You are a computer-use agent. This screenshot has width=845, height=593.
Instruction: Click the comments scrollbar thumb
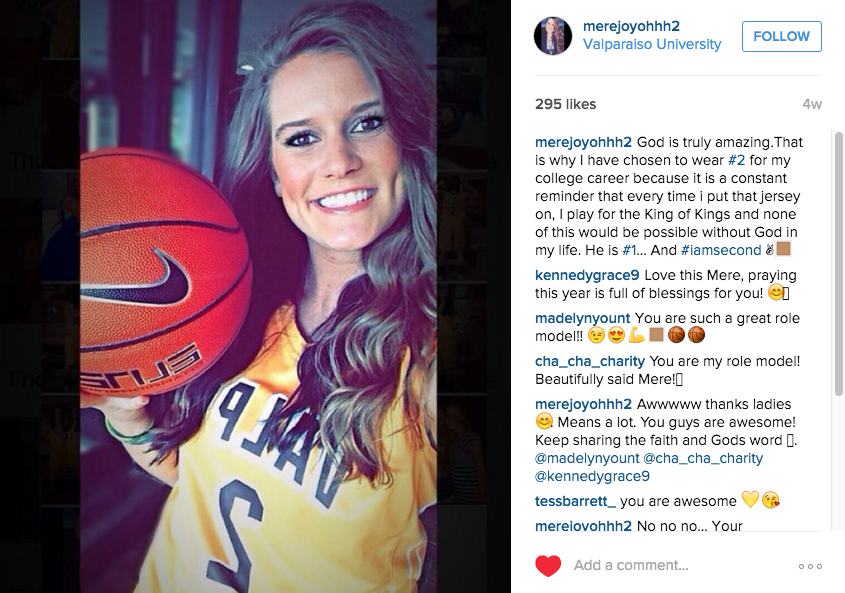click(x=839, y=263)
